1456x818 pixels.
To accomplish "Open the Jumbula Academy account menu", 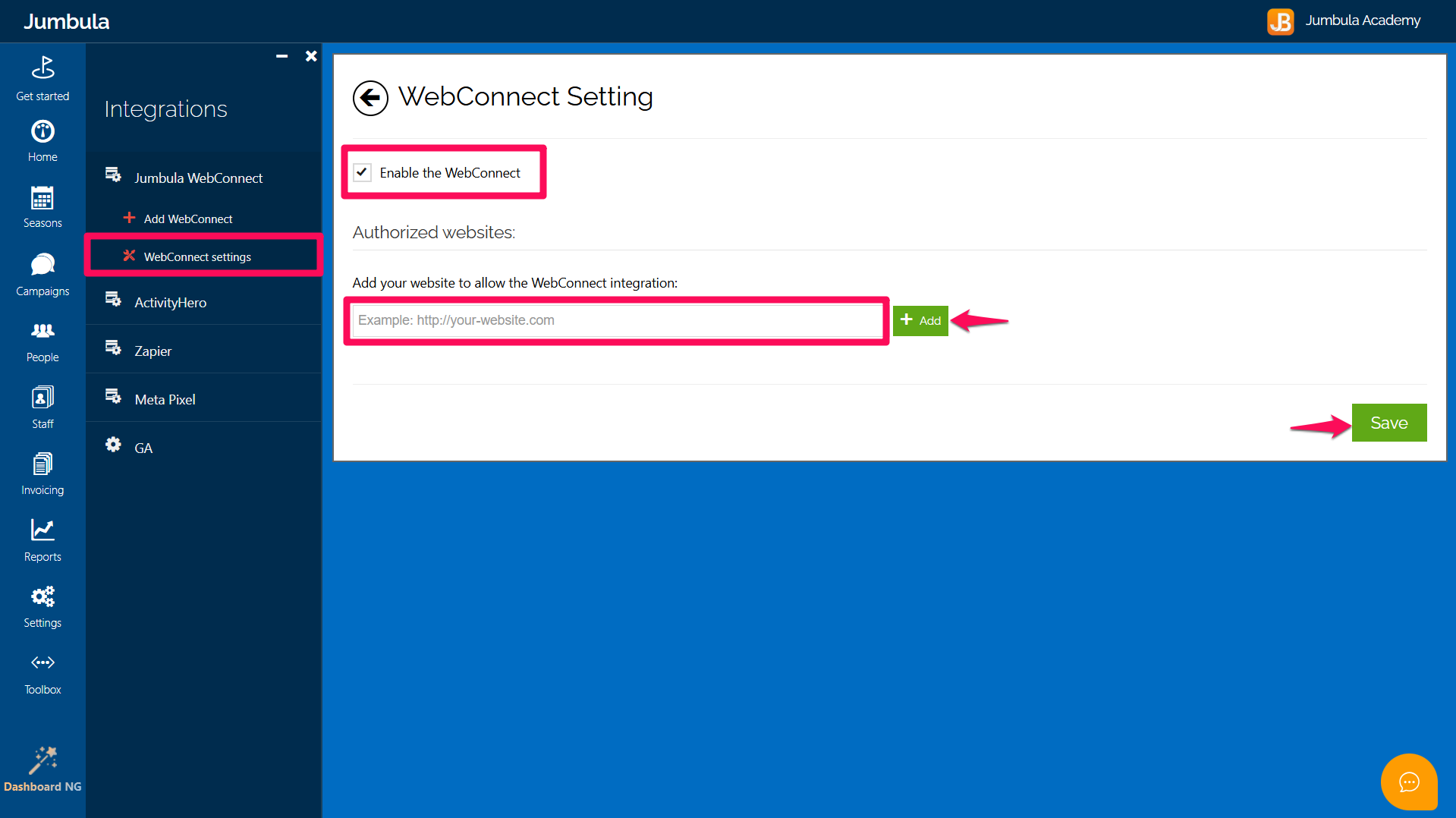I will (1344, 20).
